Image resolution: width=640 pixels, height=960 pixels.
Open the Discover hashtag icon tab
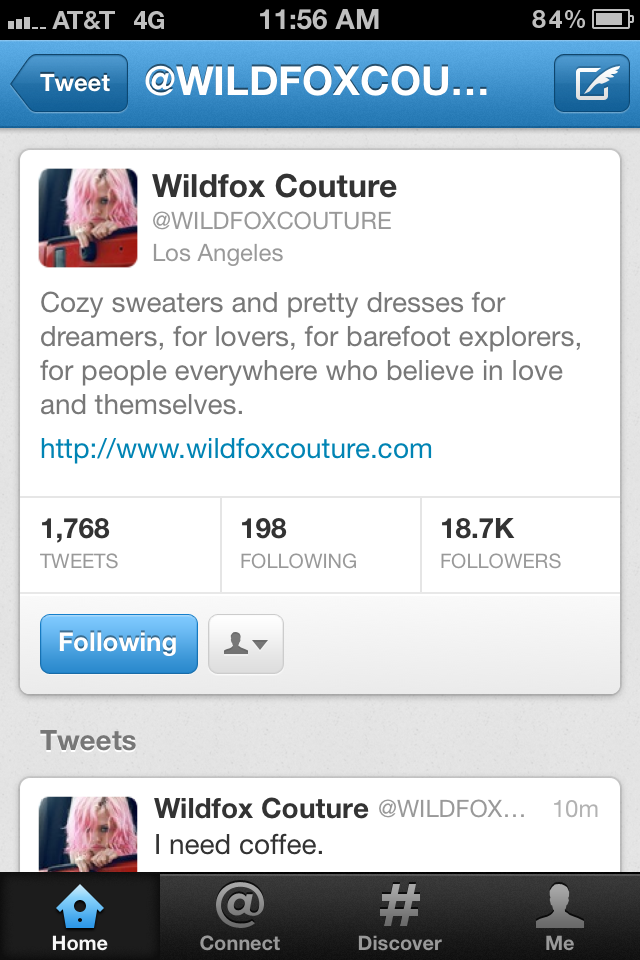399,917
